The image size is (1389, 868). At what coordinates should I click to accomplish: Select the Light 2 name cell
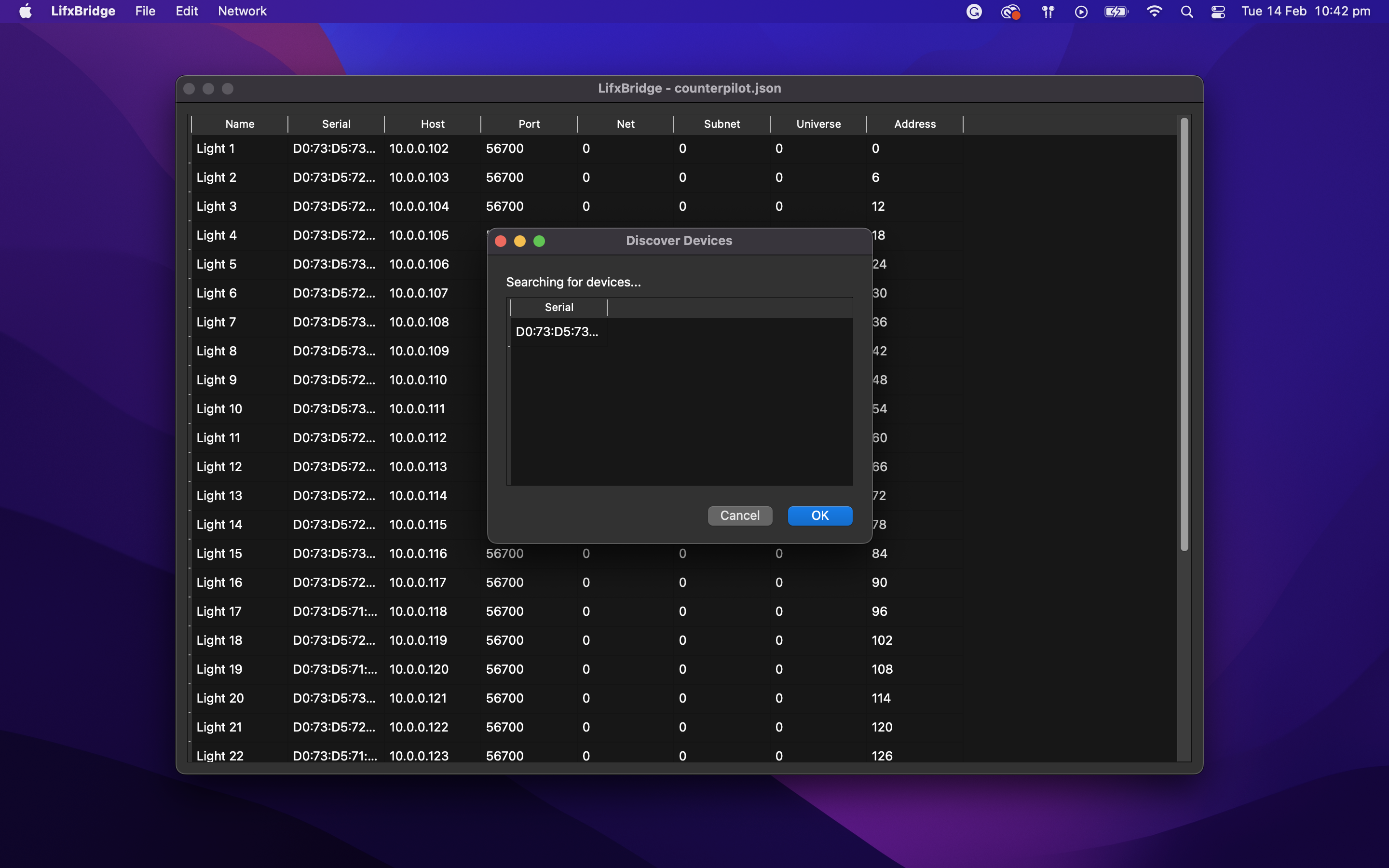click(239, 177)
